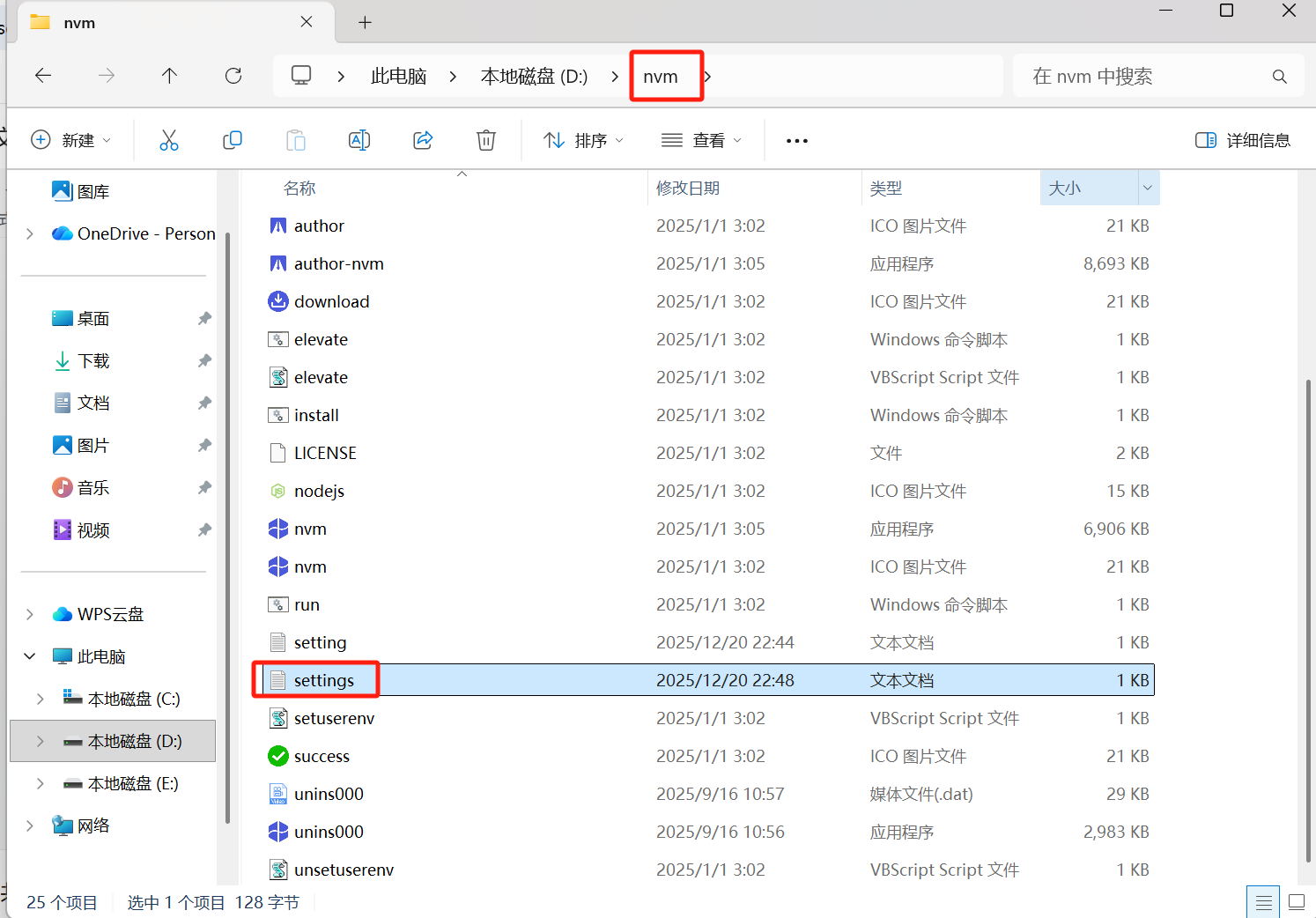
Task: Delete the selected settings file via trash icon
Action: [x=485, y=140]
